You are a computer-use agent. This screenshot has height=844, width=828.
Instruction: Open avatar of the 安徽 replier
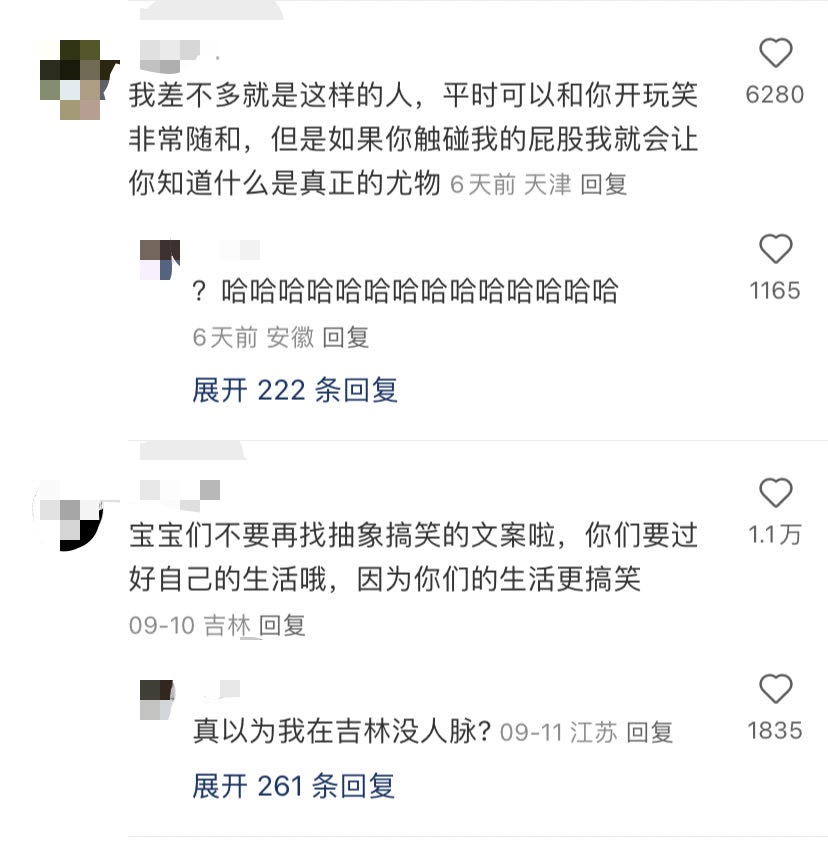tap(160, 260)
